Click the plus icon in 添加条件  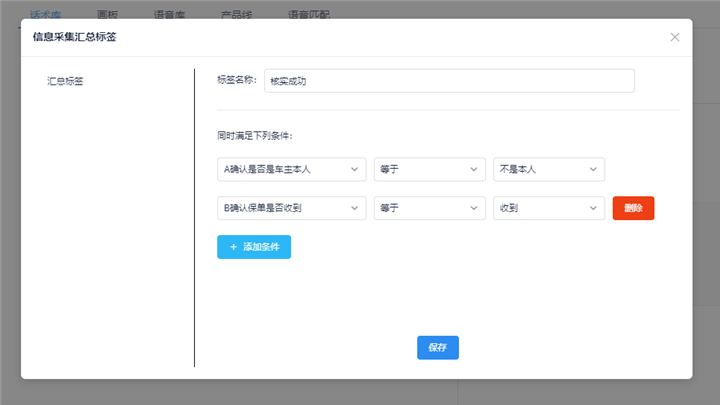(x=233, y=247)
